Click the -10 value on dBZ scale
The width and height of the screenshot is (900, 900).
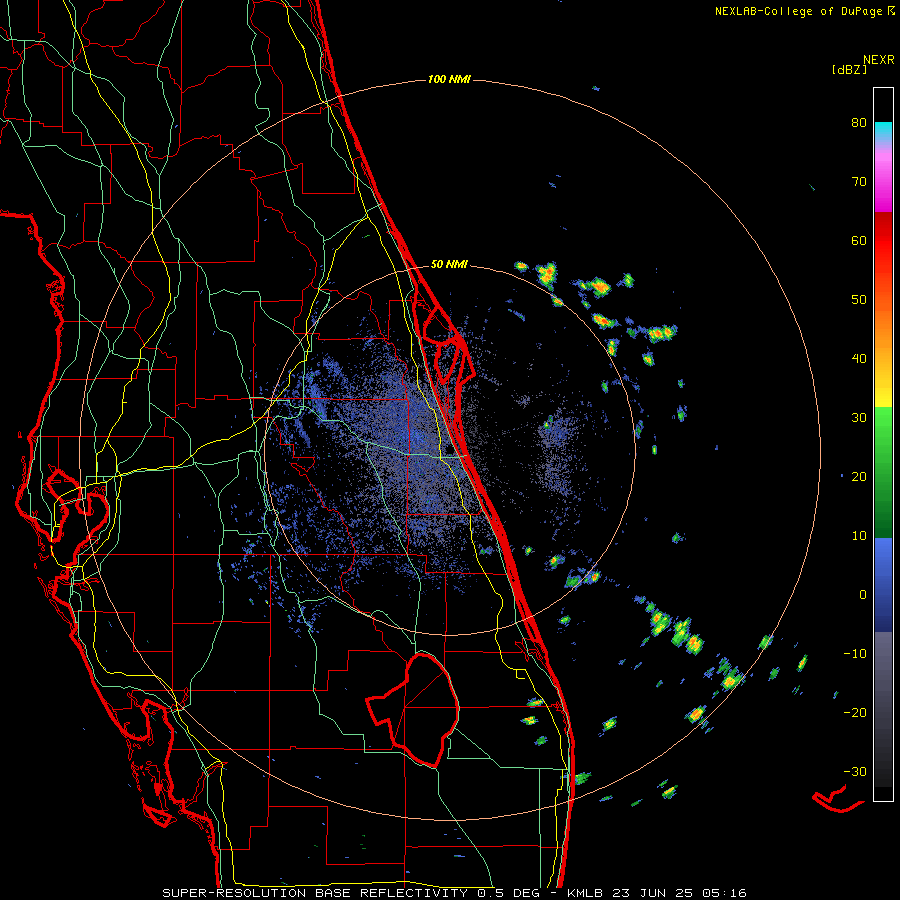point(855,654)
